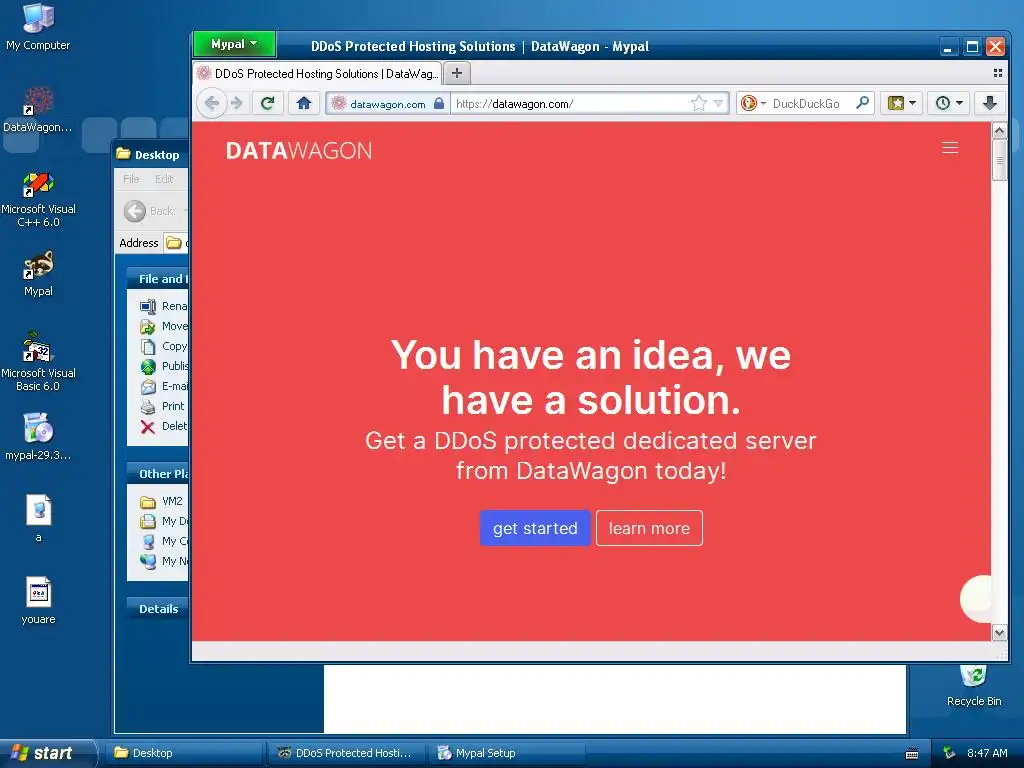The height and width of the screenshot is (768, 1024).
Task: Open the VM2 folder link in Other Places
Action: click(161, 501)
